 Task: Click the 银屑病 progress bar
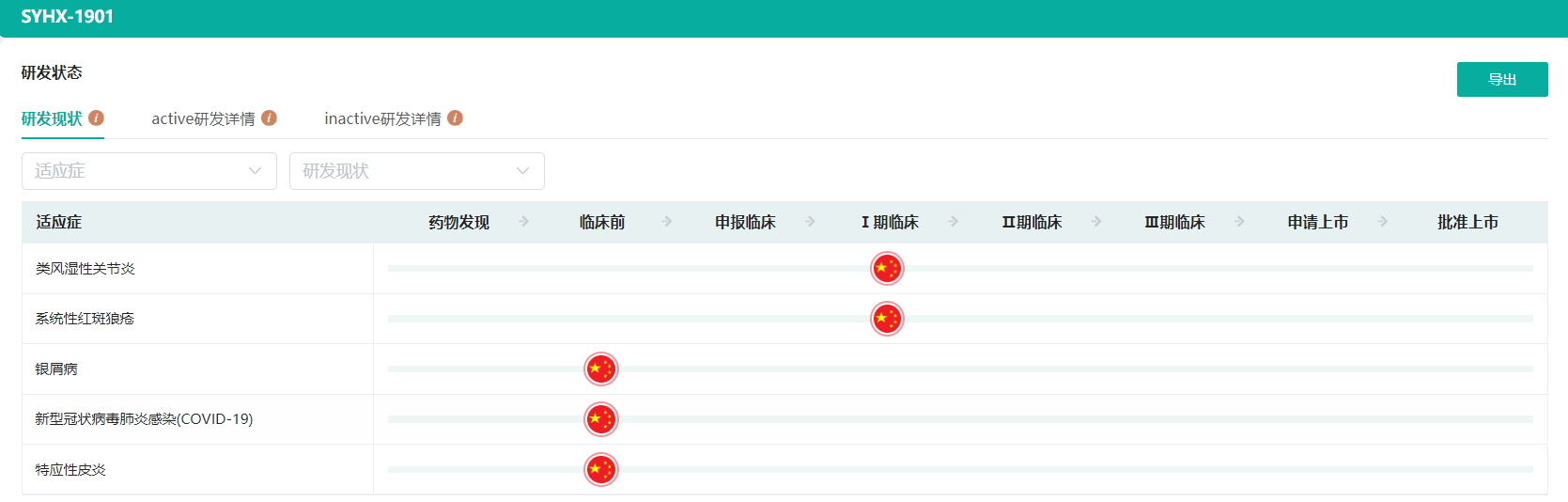coord(960,369)
